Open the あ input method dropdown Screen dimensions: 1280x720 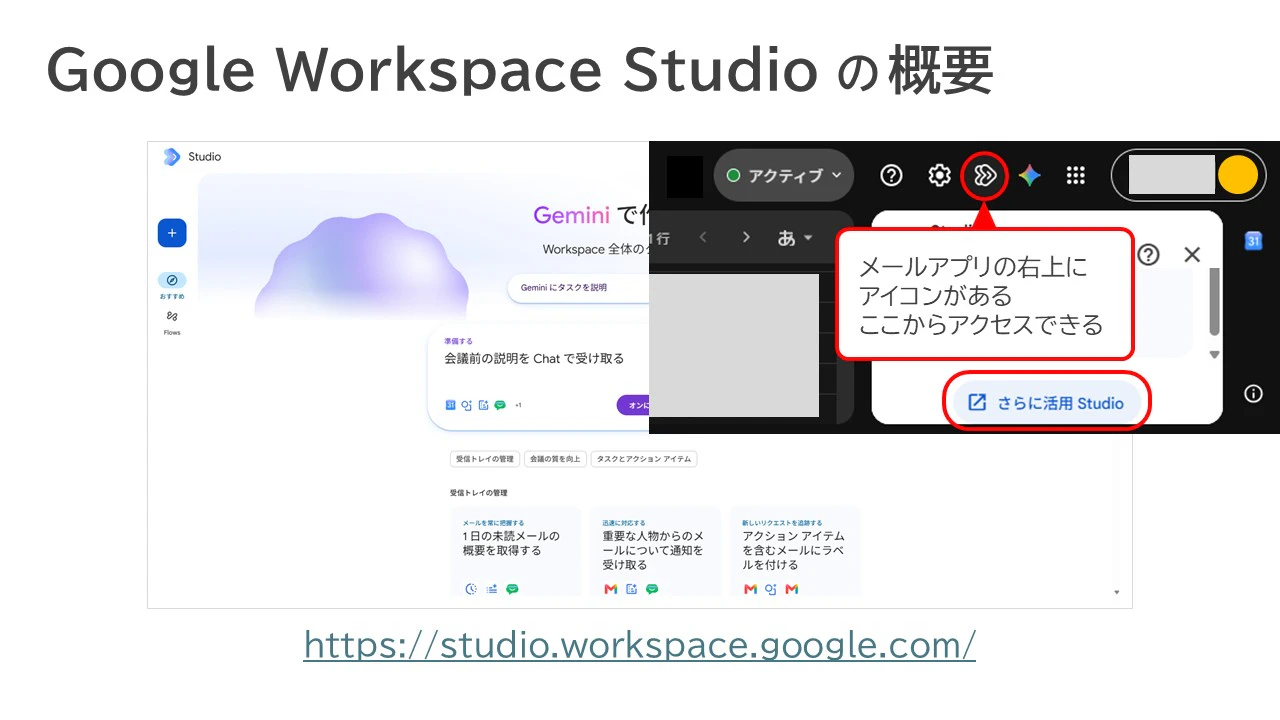pos(795,238)
